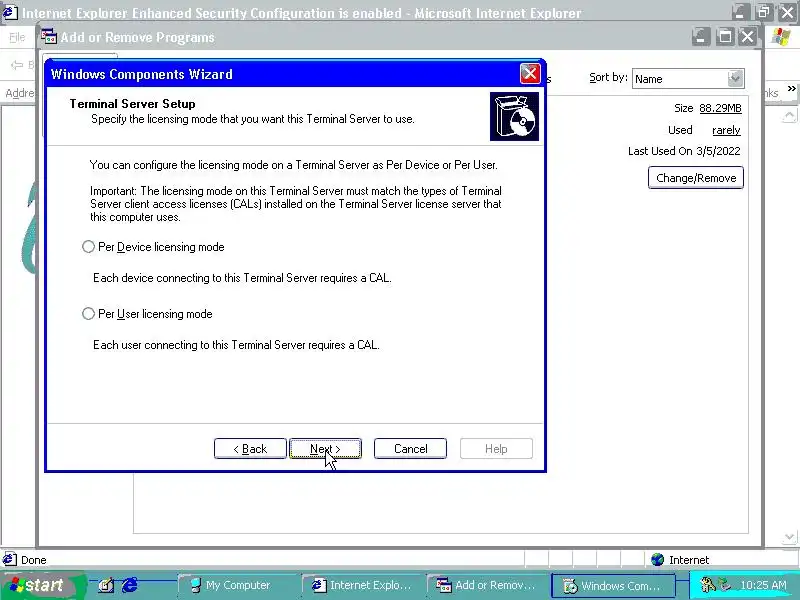Open the File menu in Internet Explorer

17,37
